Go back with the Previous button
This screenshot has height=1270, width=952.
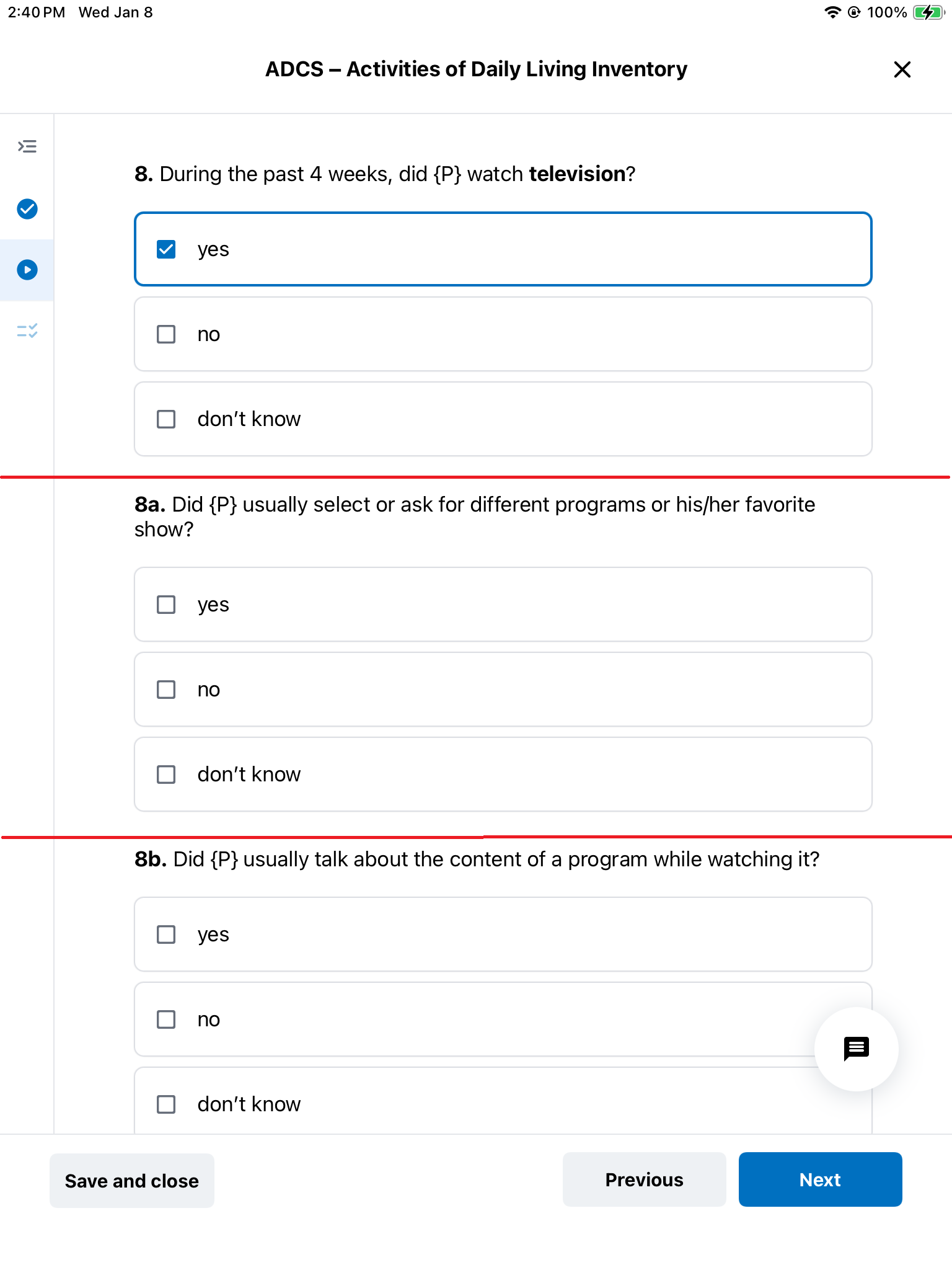[644, 1179]
